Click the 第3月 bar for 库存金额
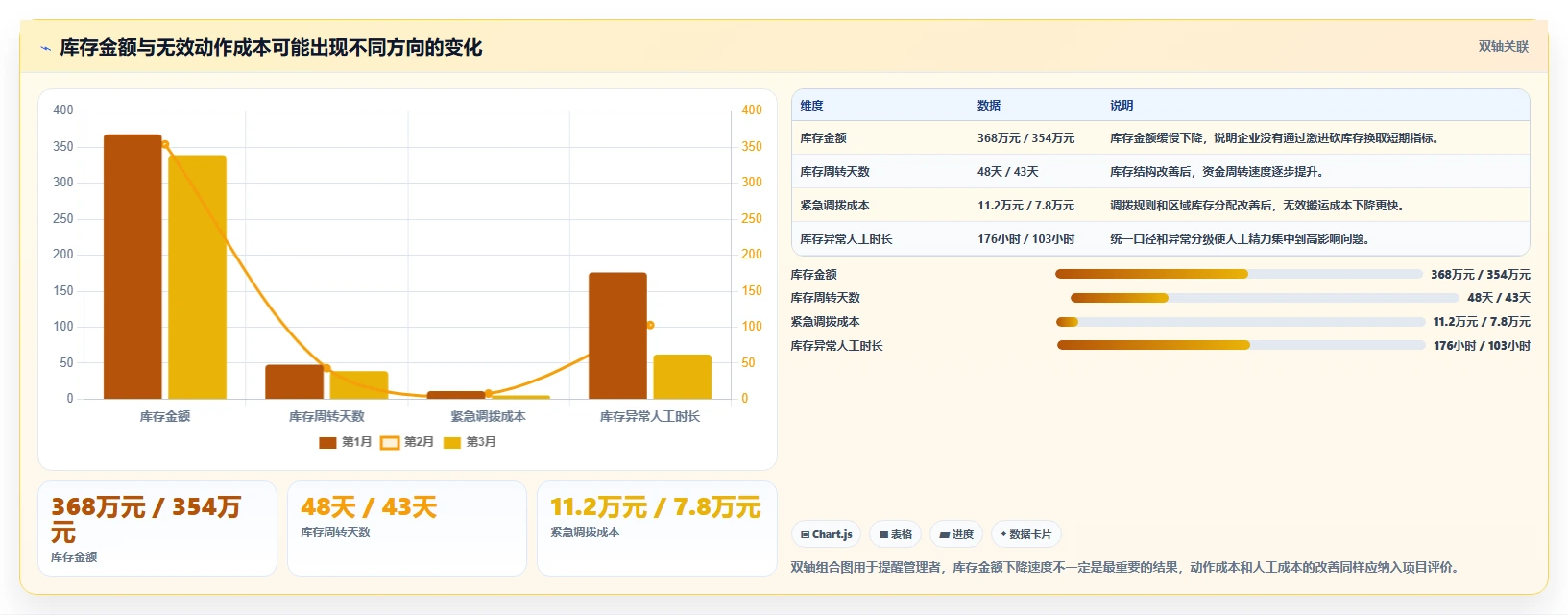 (x=197, y=277)
